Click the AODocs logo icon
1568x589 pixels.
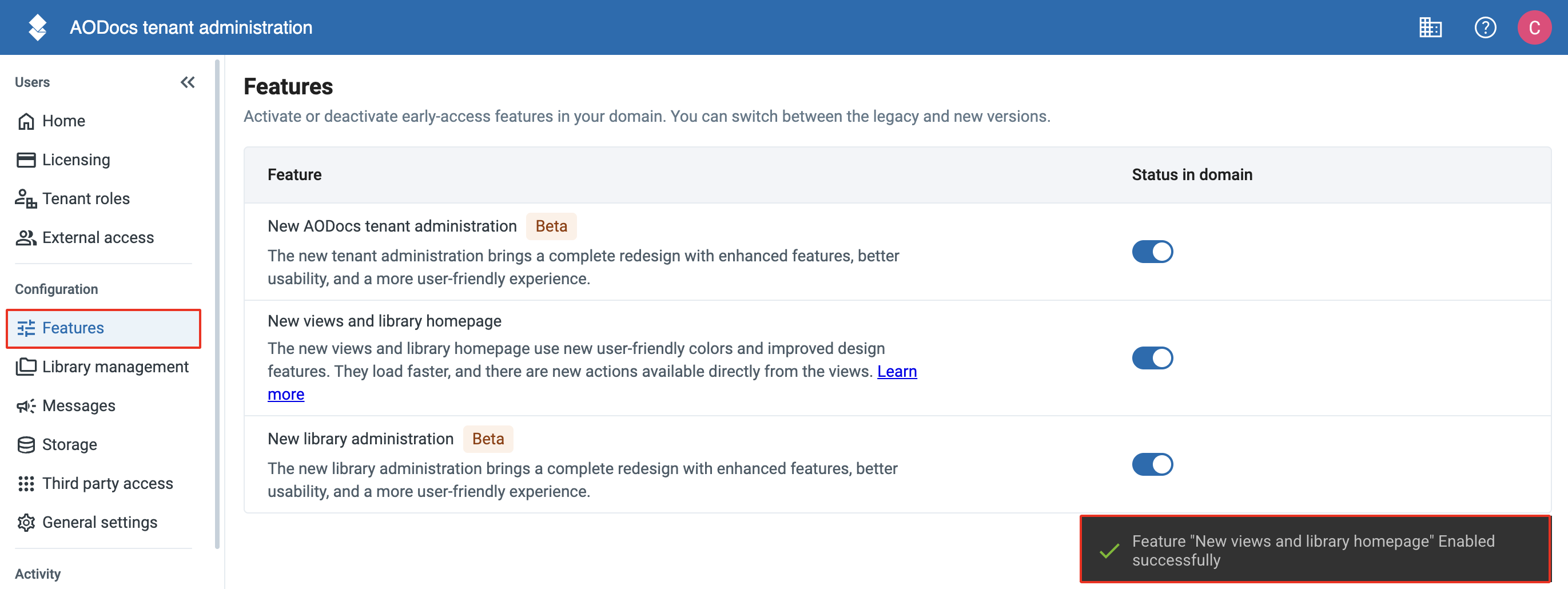38,27
